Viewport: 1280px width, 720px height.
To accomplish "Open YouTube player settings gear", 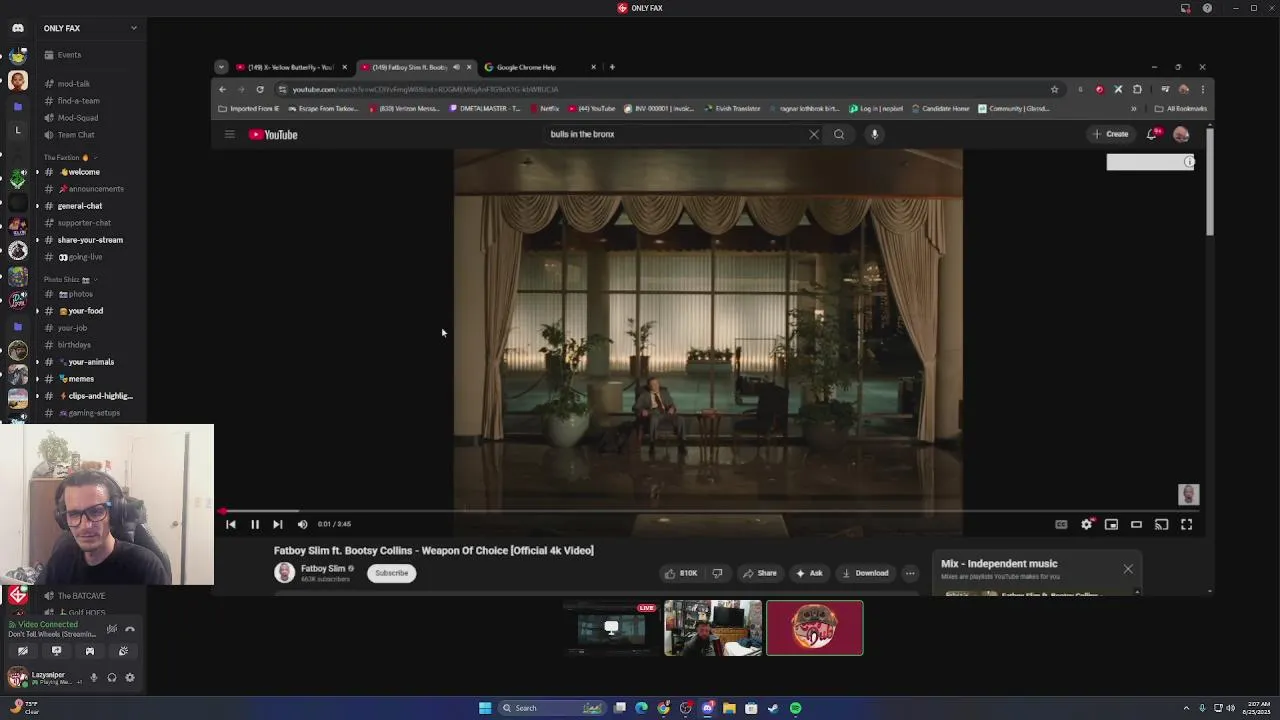I will [x=1086, y=524].
